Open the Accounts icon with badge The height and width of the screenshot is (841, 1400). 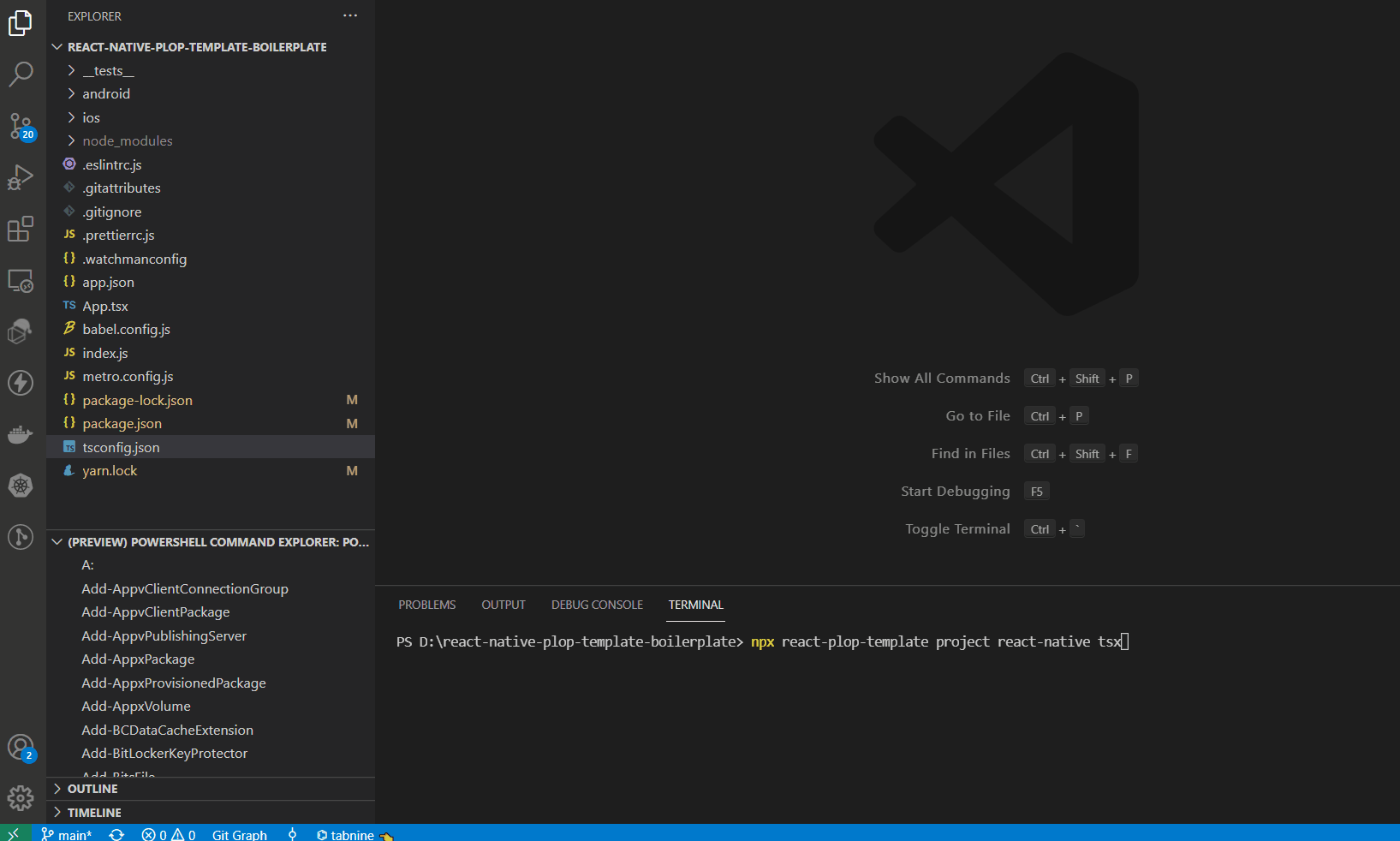tap(21, 748)
